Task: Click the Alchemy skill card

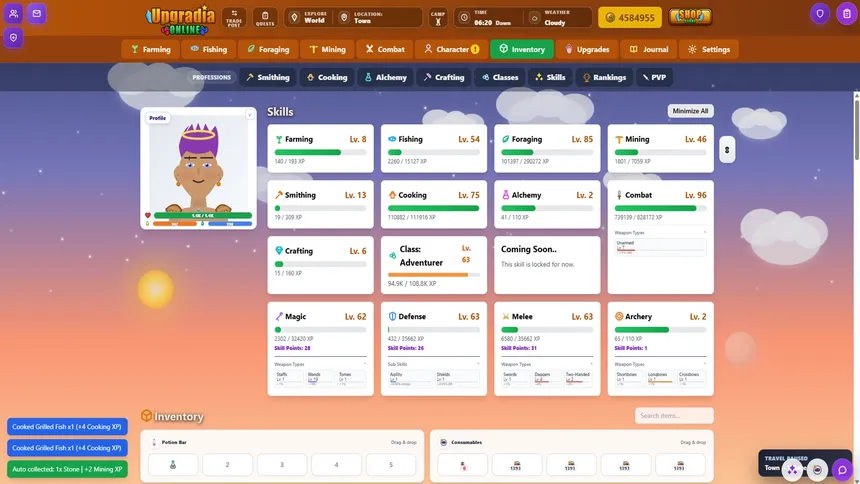Action: click(547, 204)
